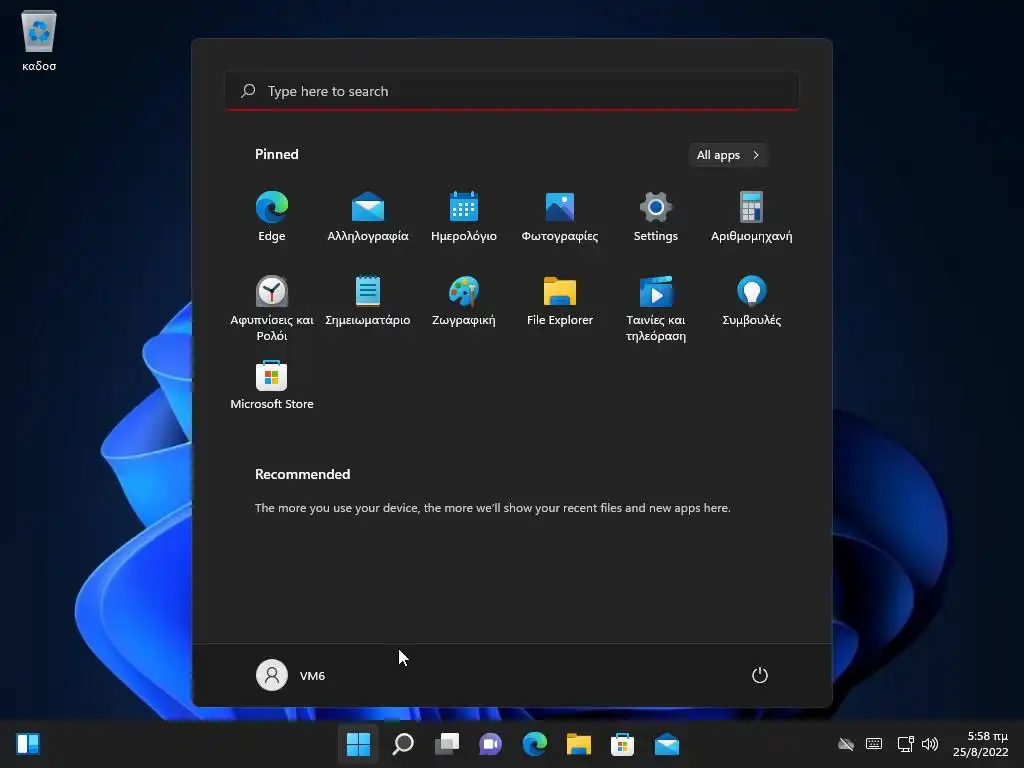Image resolution: width=1024 pixels, height=768 pixels.
Task: Open the Αριθμομηχανή calculator app
Action: coord(752,217)
